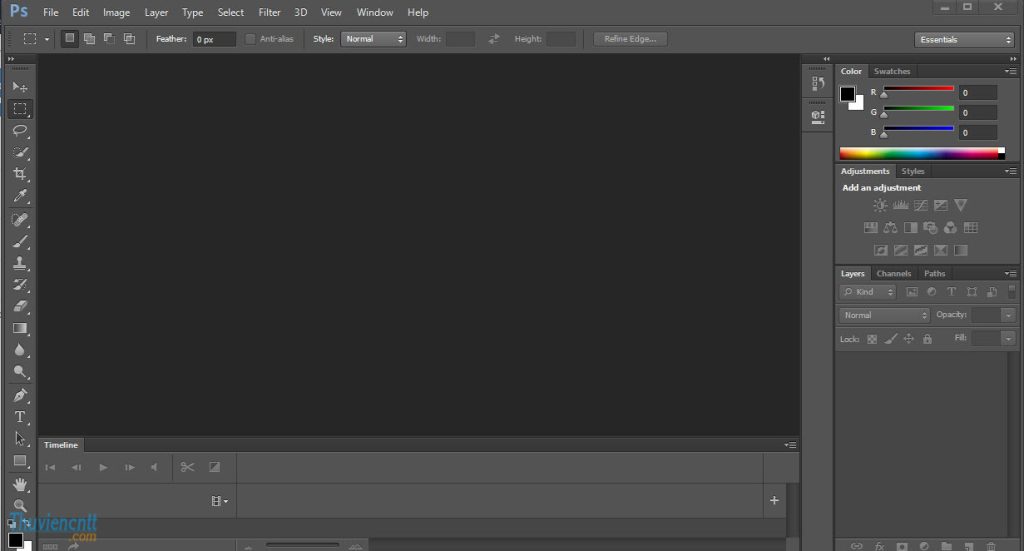Open the Essentials workspace dropdown
This screenshot has width=1024, height=551.
pos(964,39)
